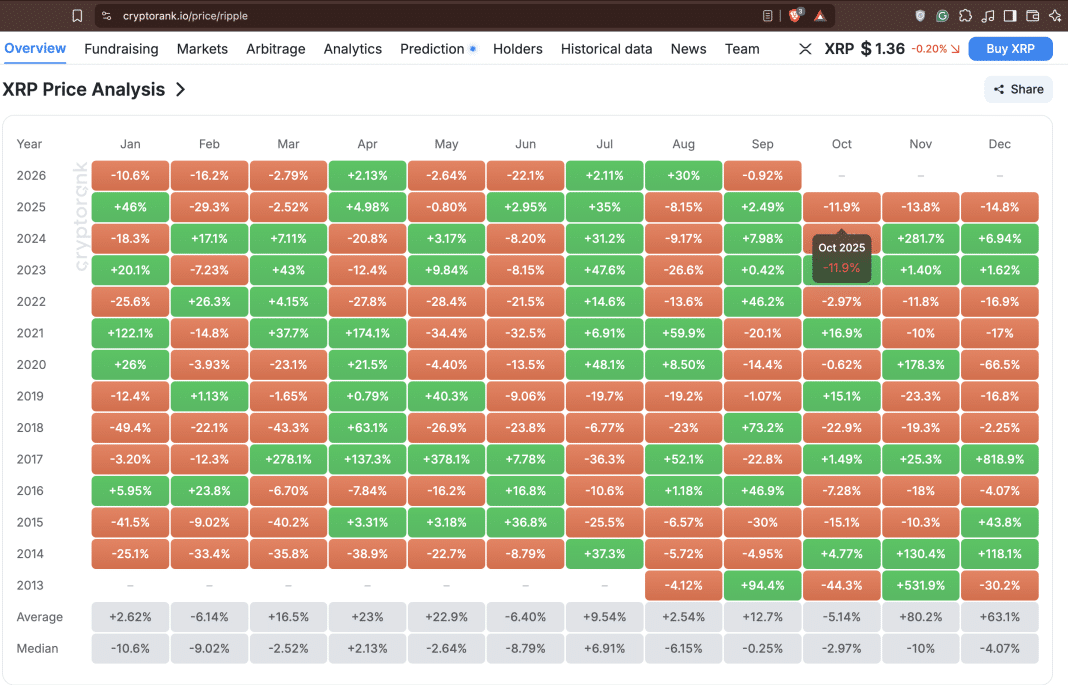Click the XRP $1.36 price label

click(x=864, y=49)
